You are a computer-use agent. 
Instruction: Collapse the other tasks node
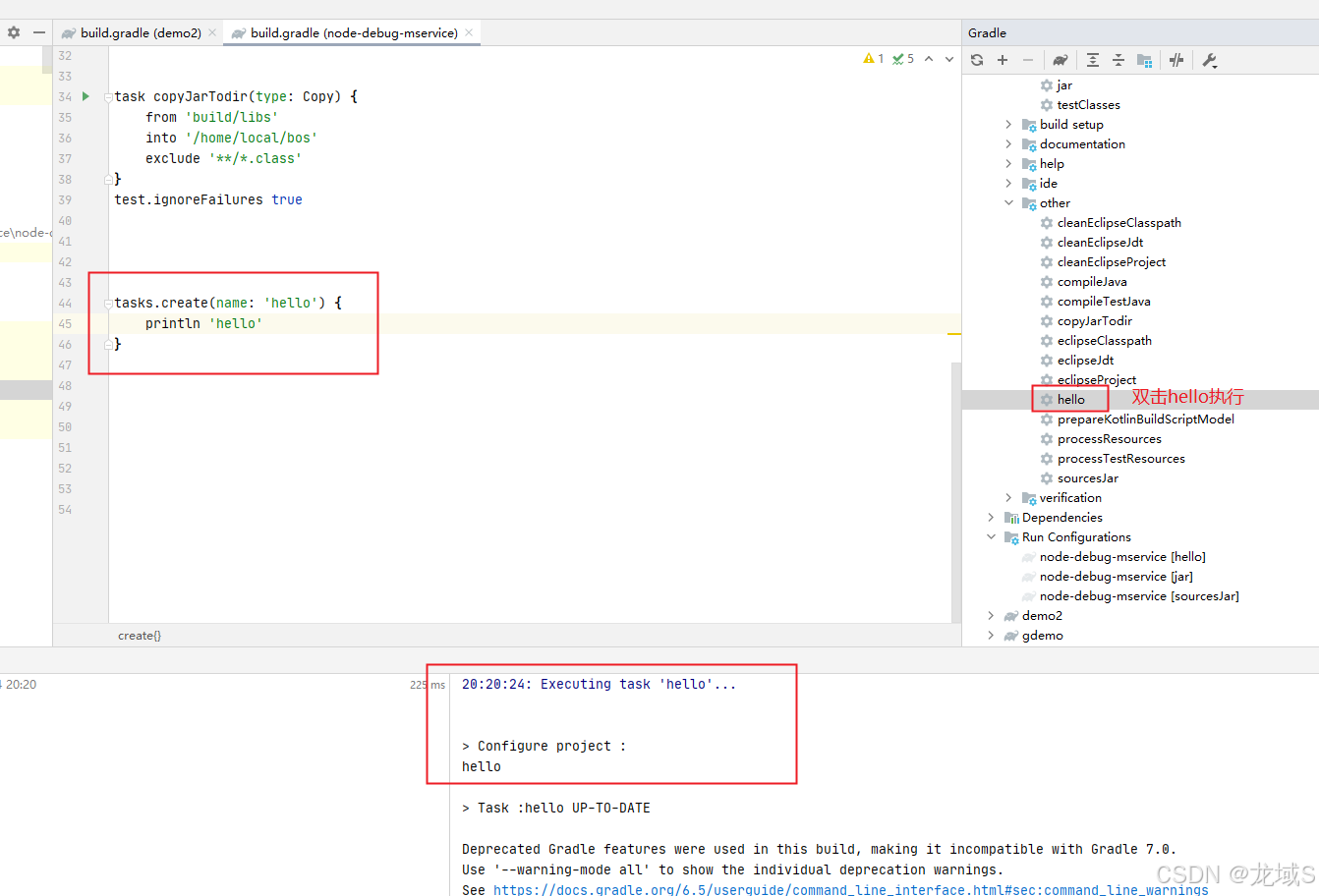click(1008, 202)
